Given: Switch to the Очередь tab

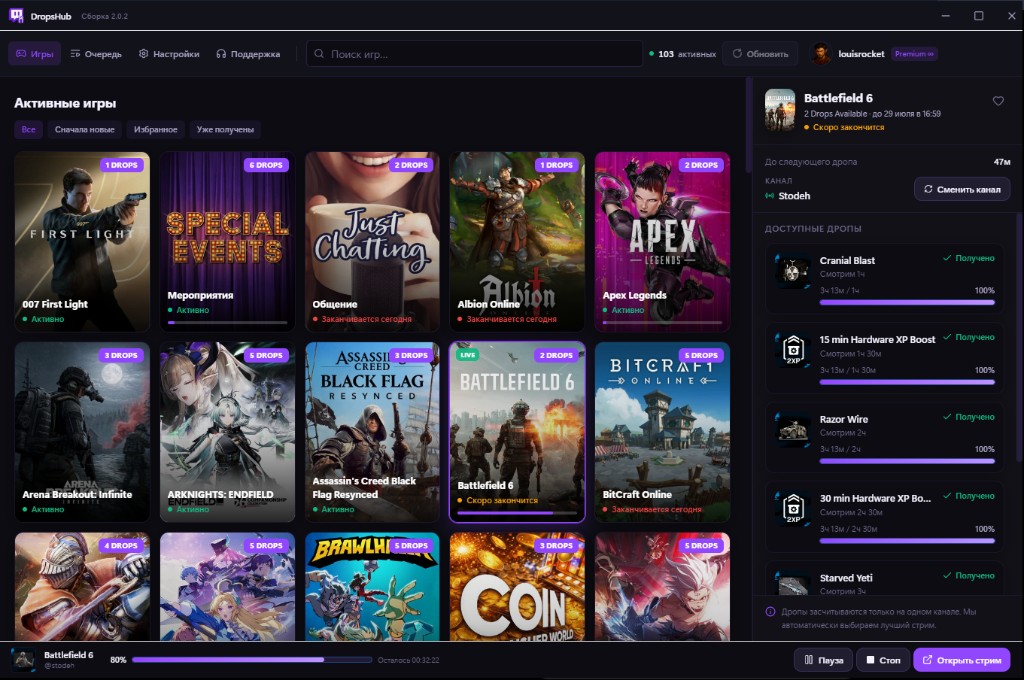Looking at the screenshot, I should [x=96, y=54].
